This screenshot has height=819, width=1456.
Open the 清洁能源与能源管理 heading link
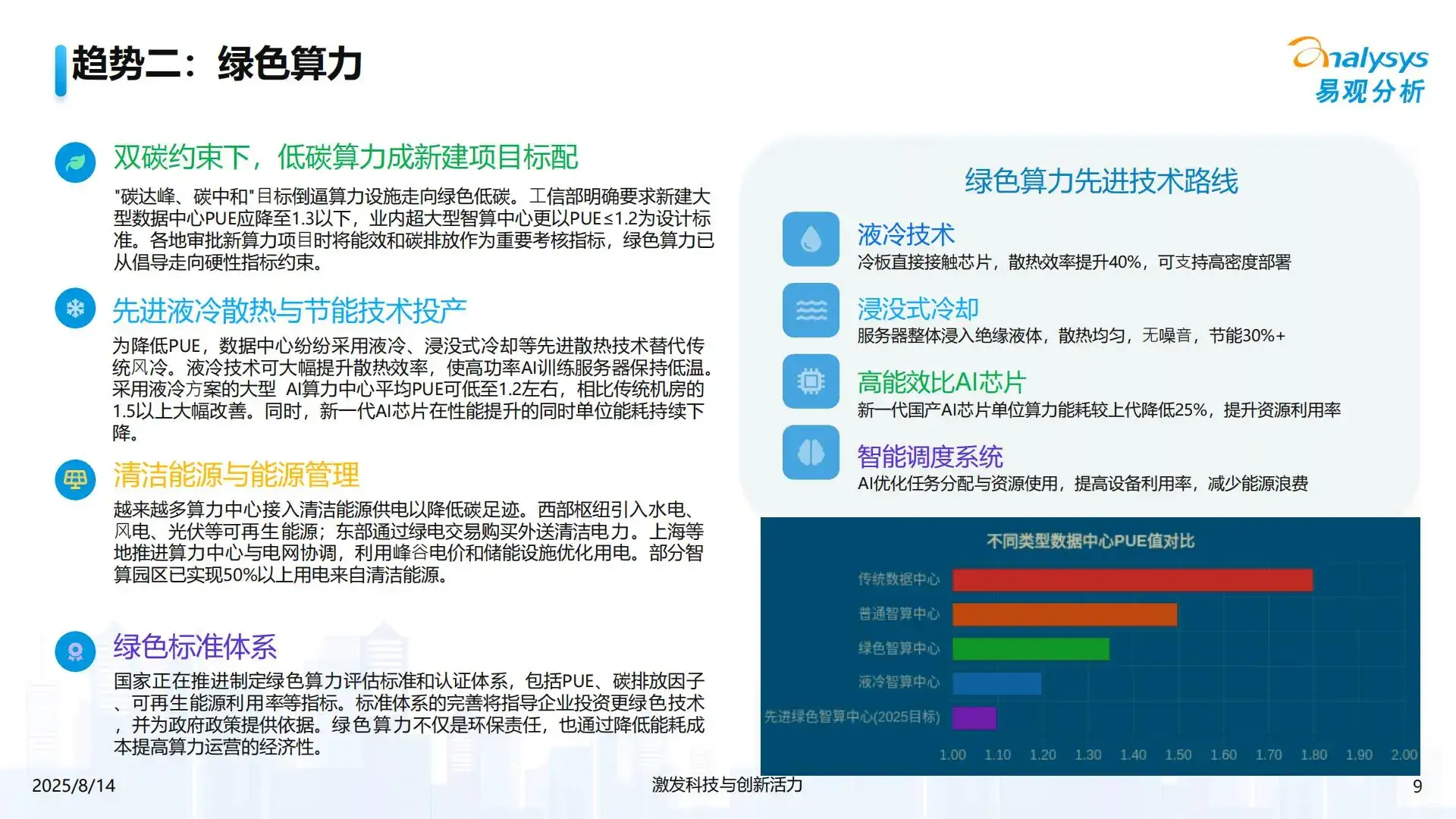tap(235, 477)
